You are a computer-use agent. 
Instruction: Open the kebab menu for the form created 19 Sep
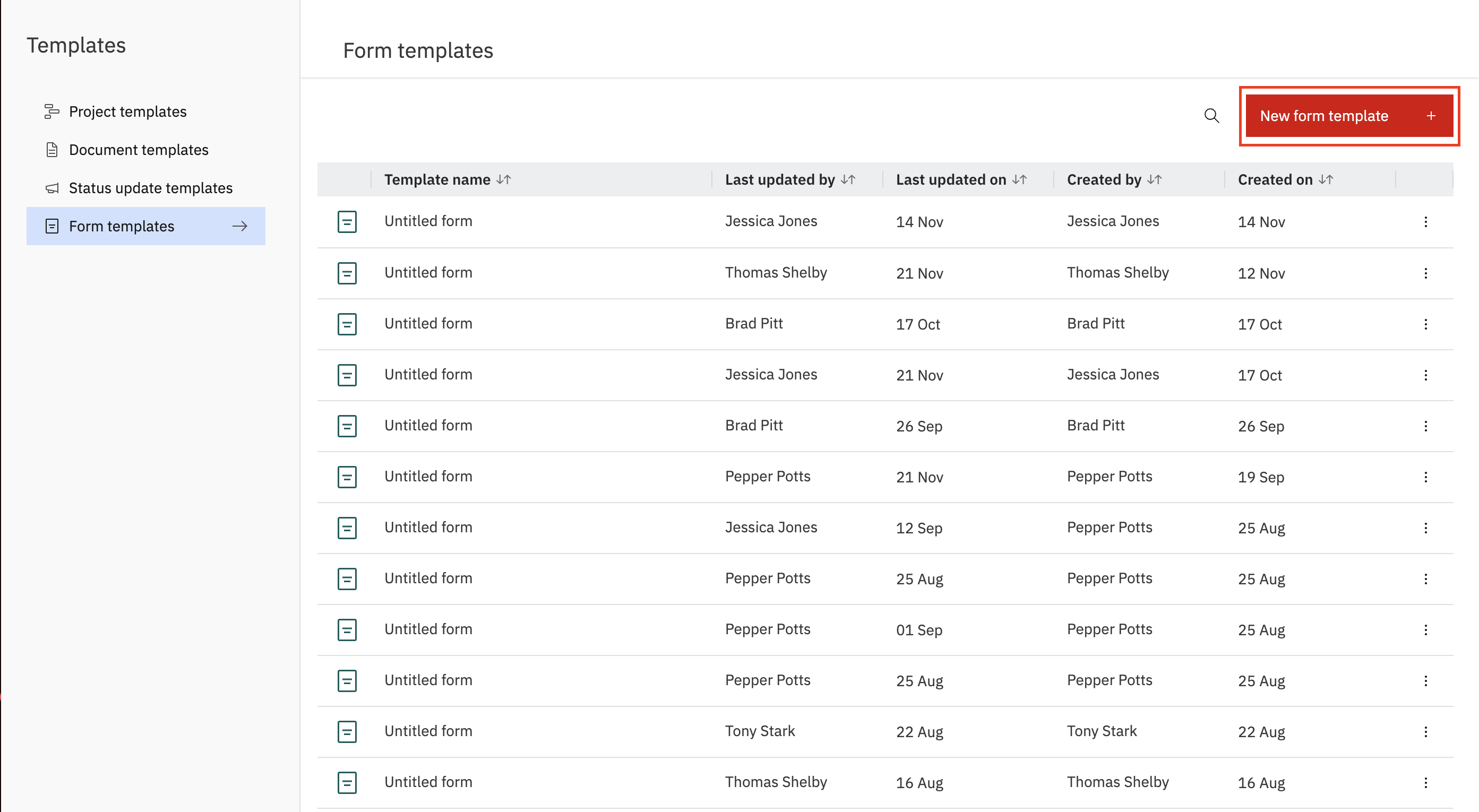[x=1425, y=477]
